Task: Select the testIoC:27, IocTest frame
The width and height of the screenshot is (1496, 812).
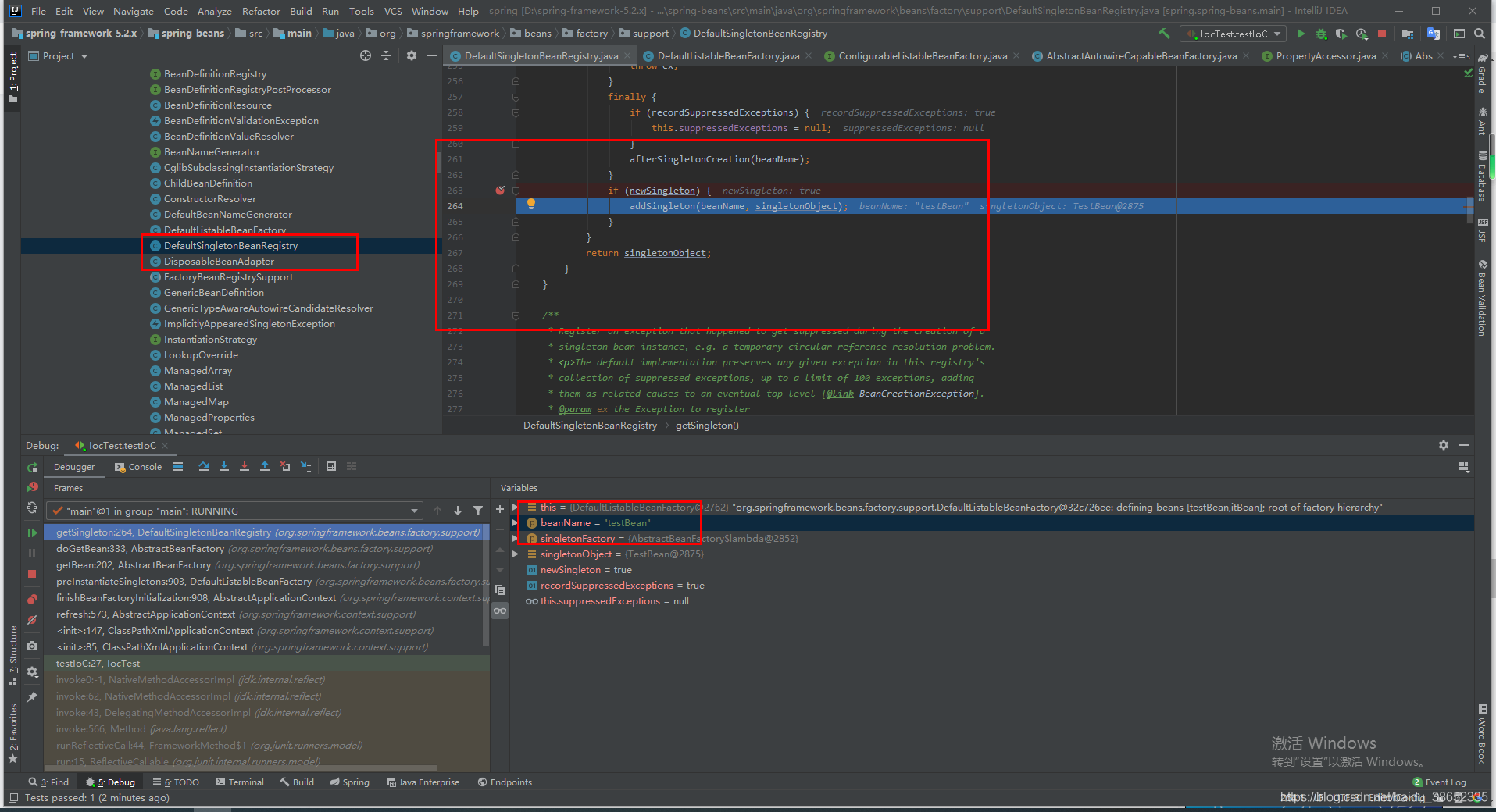Action: pos(266,664)
